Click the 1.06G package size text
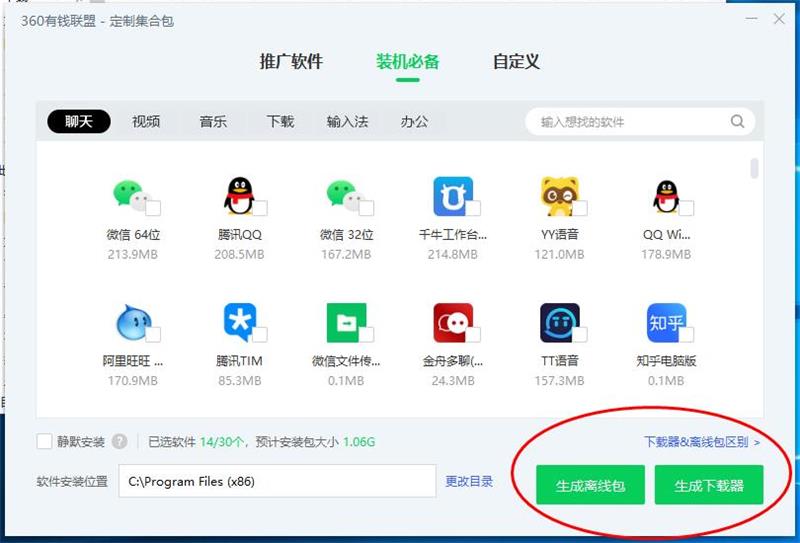Screen dimensions: 800x543 coord(359,442)
